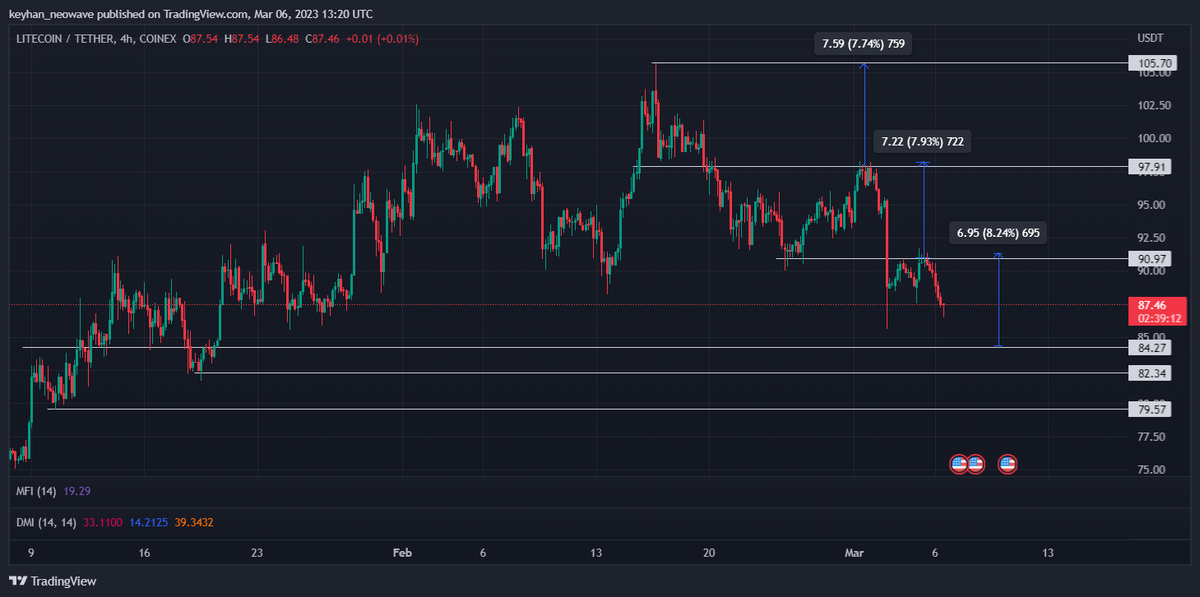Open the rightmost US flag economic event icon
Image resolution: width=1200 pixels, height=597 pixels.
1008,464
